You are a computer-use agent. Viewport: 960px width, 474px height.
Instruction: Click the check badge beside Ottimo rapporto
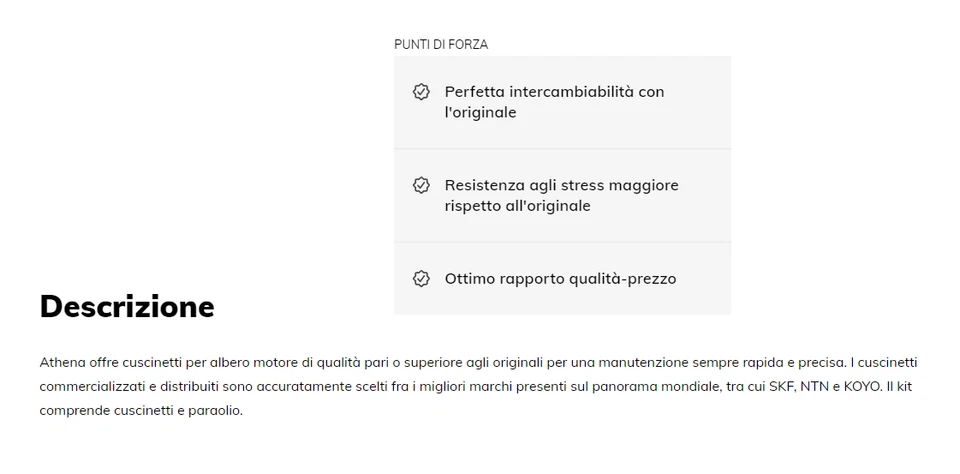pos(421,279)
